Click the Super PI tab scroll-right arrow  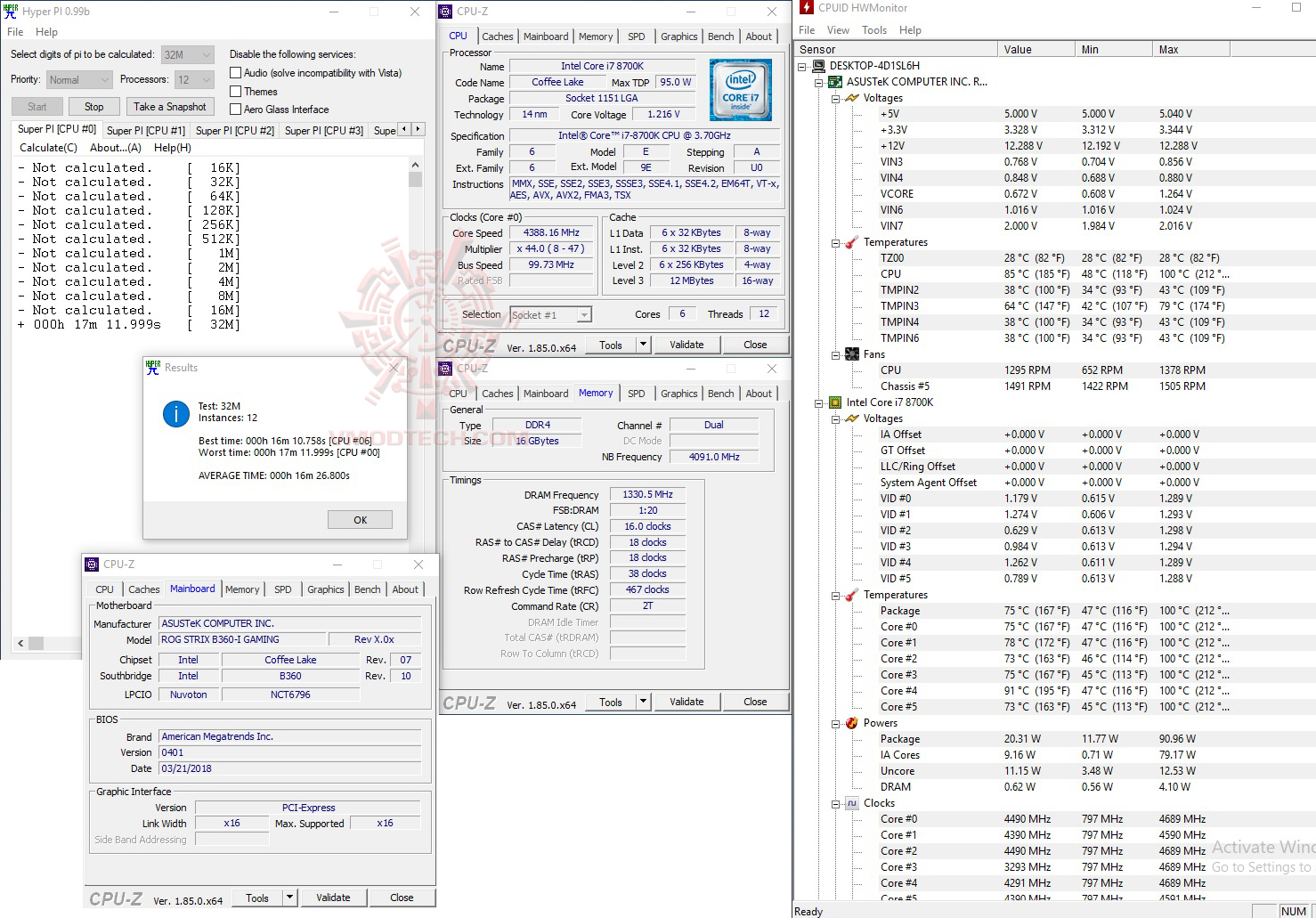coord(418,129)
